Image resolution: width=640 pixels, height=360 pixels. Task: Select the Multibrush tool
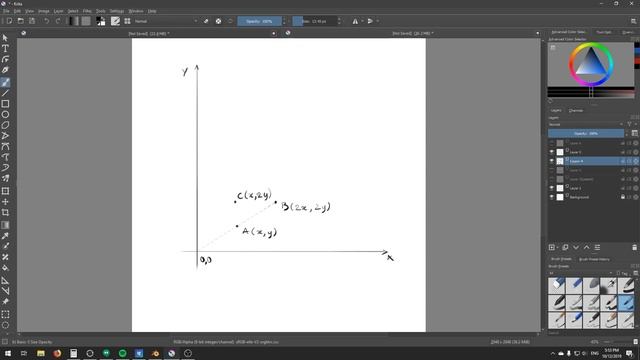(x=5, y=178)
